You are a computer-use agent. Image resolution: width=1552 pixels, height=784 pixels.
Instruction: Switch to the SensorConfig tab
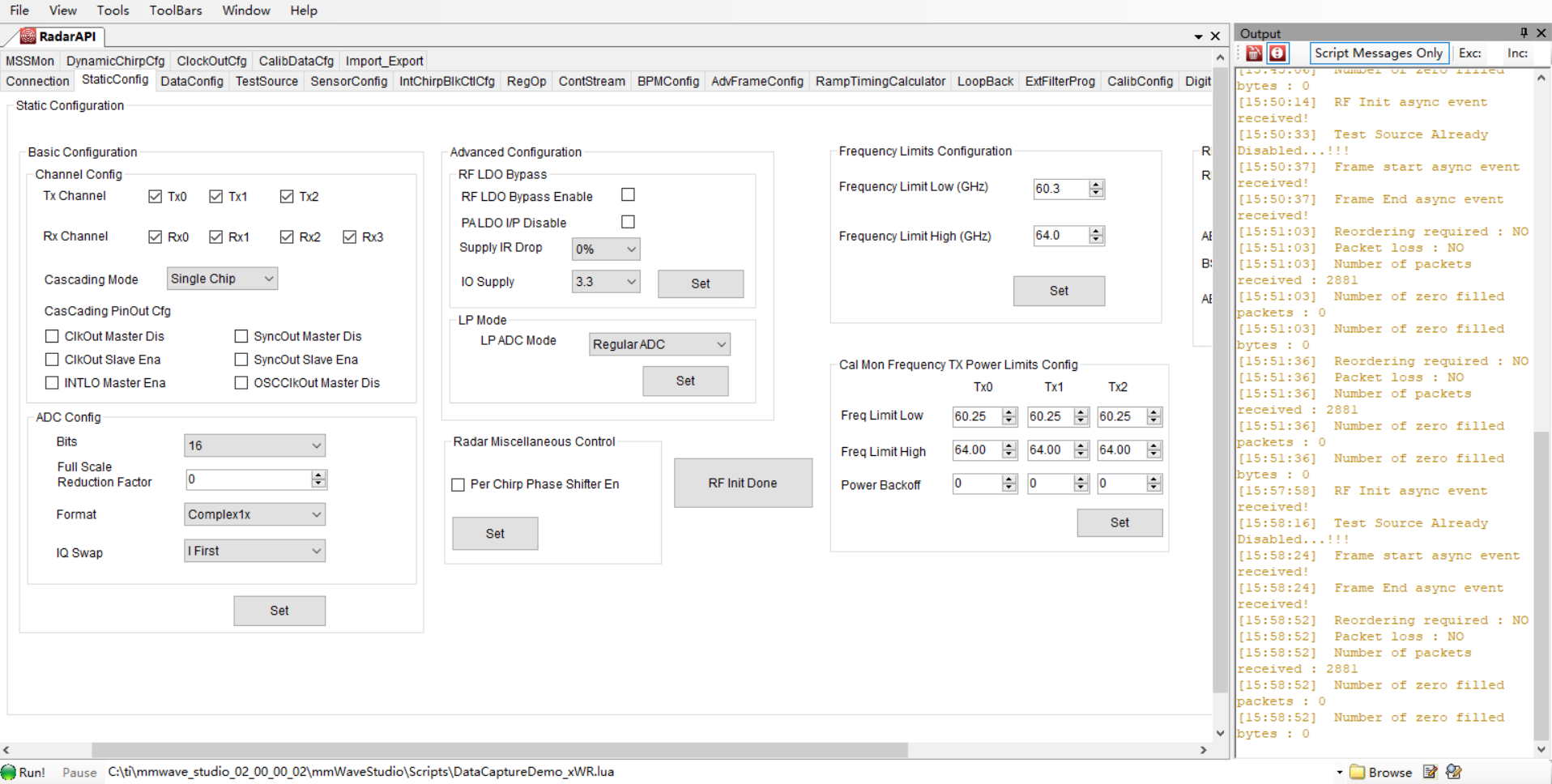349,81
